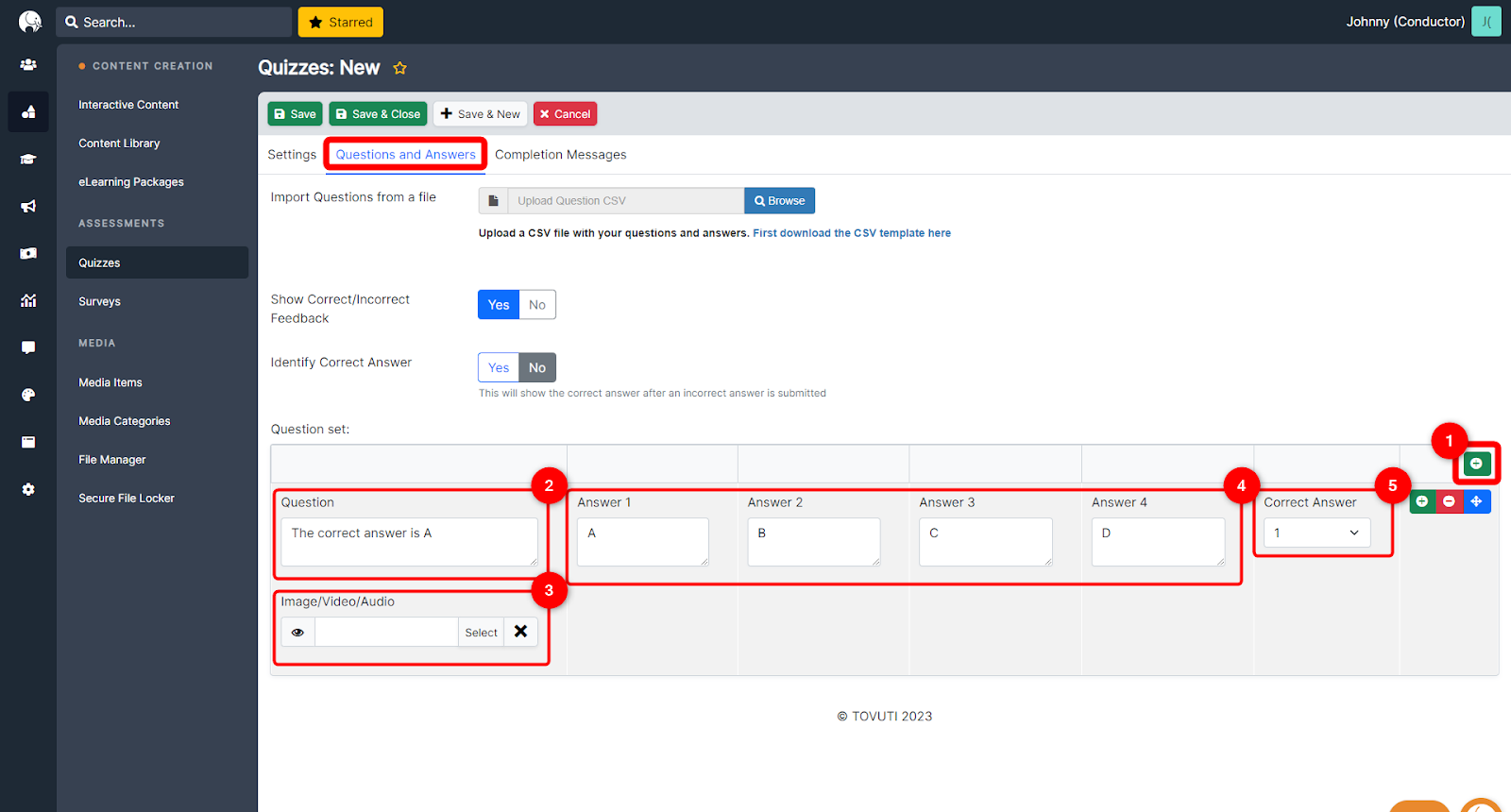Open the palette design icon in rail
The width and height of the screenshot is (1511, 812).
(28, 395)
